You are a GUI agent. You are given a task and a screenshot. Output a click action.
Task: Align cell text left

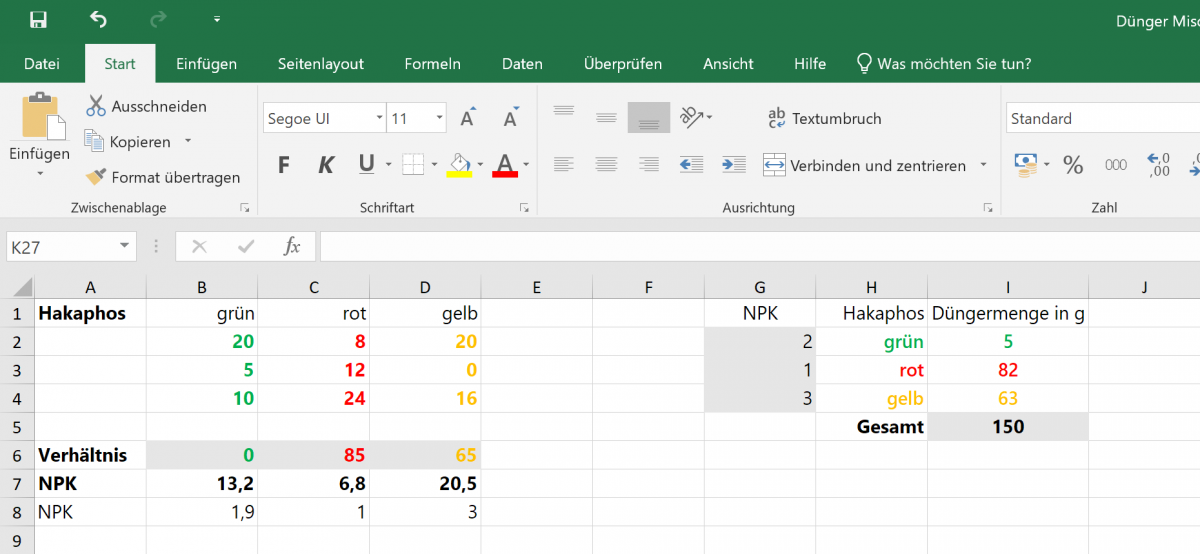click(564, 164)
